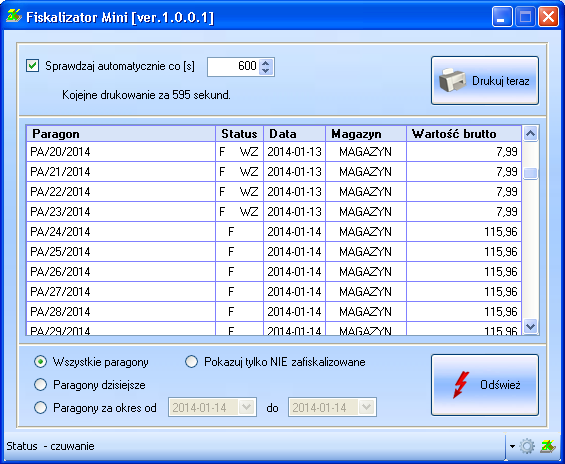Toggle Sprawdzaj automatycznie co [s] checkbox

[x=32, y=66]
